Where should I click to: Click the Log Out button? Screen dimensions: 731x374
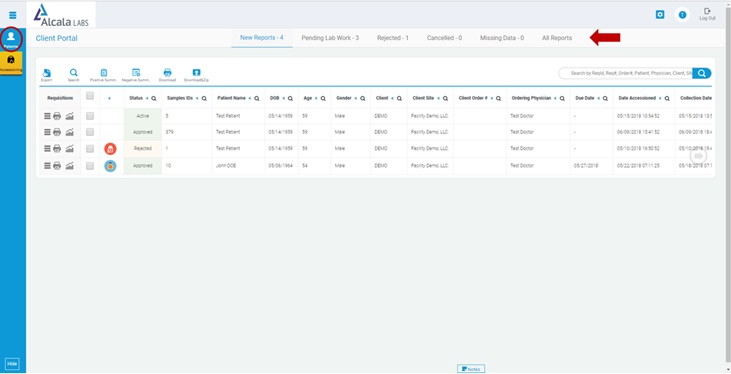(707, 14)
